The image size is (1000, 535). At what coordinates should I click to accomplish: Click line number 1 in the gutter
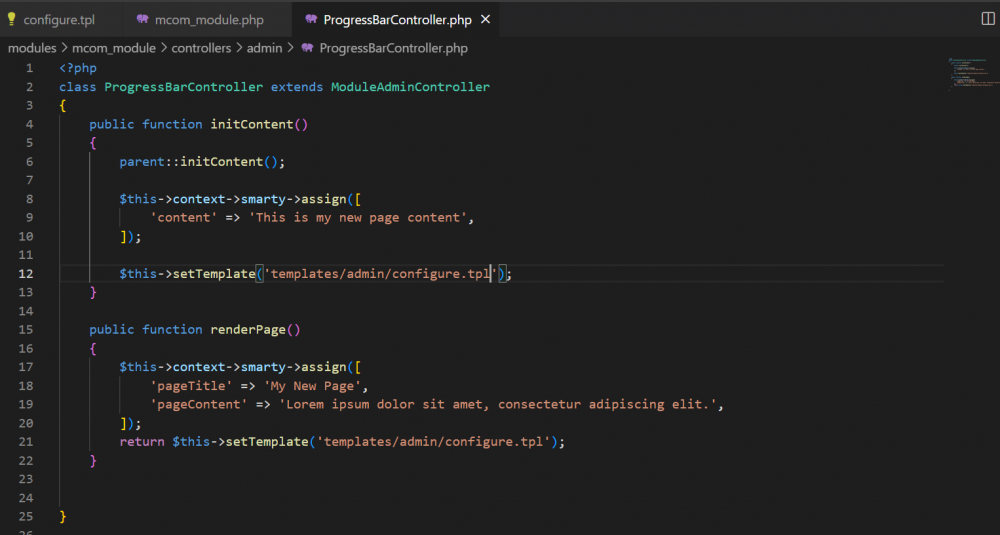(29, 68)
